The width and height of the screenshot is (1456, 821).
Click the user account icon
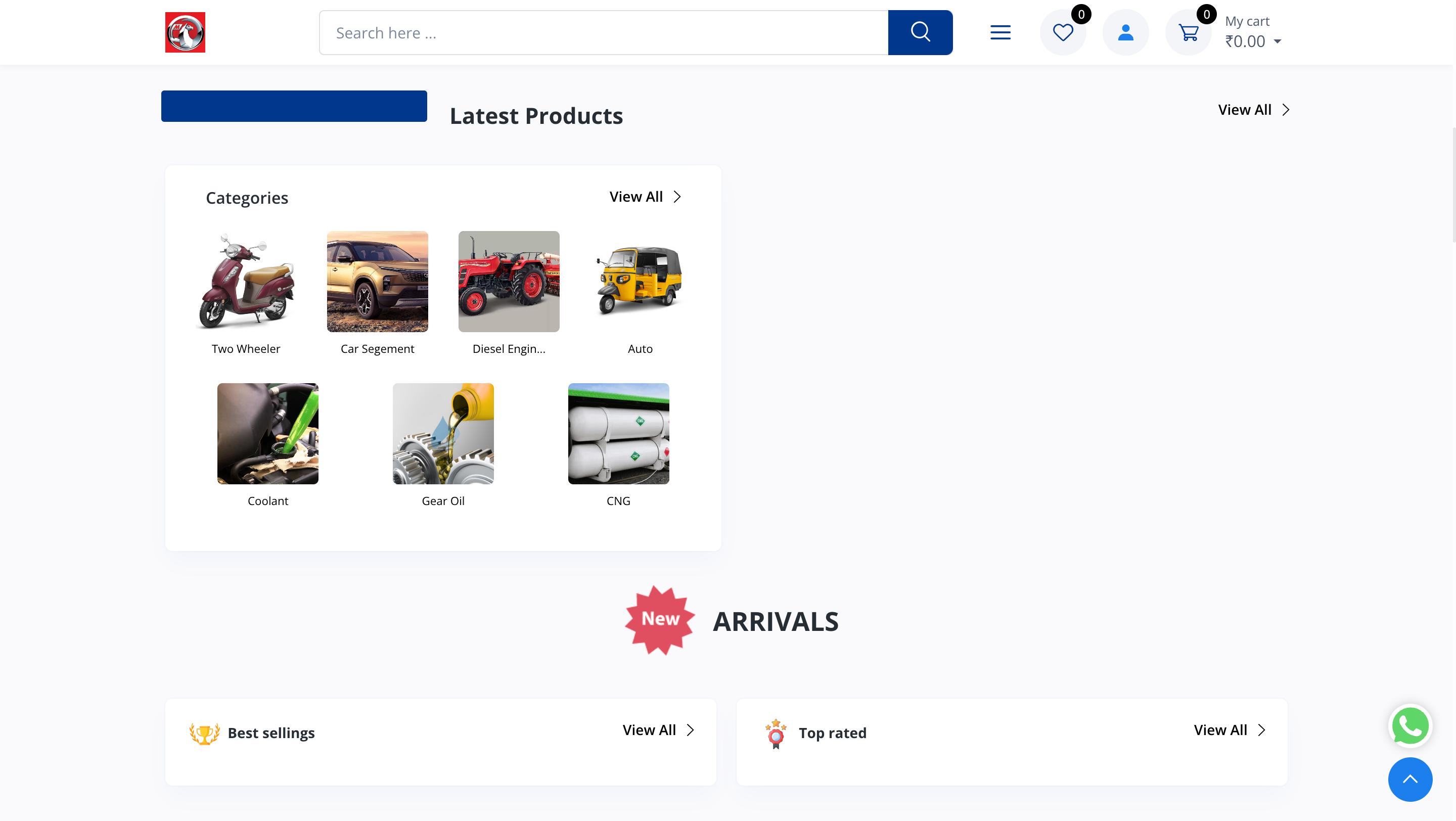1125,32
